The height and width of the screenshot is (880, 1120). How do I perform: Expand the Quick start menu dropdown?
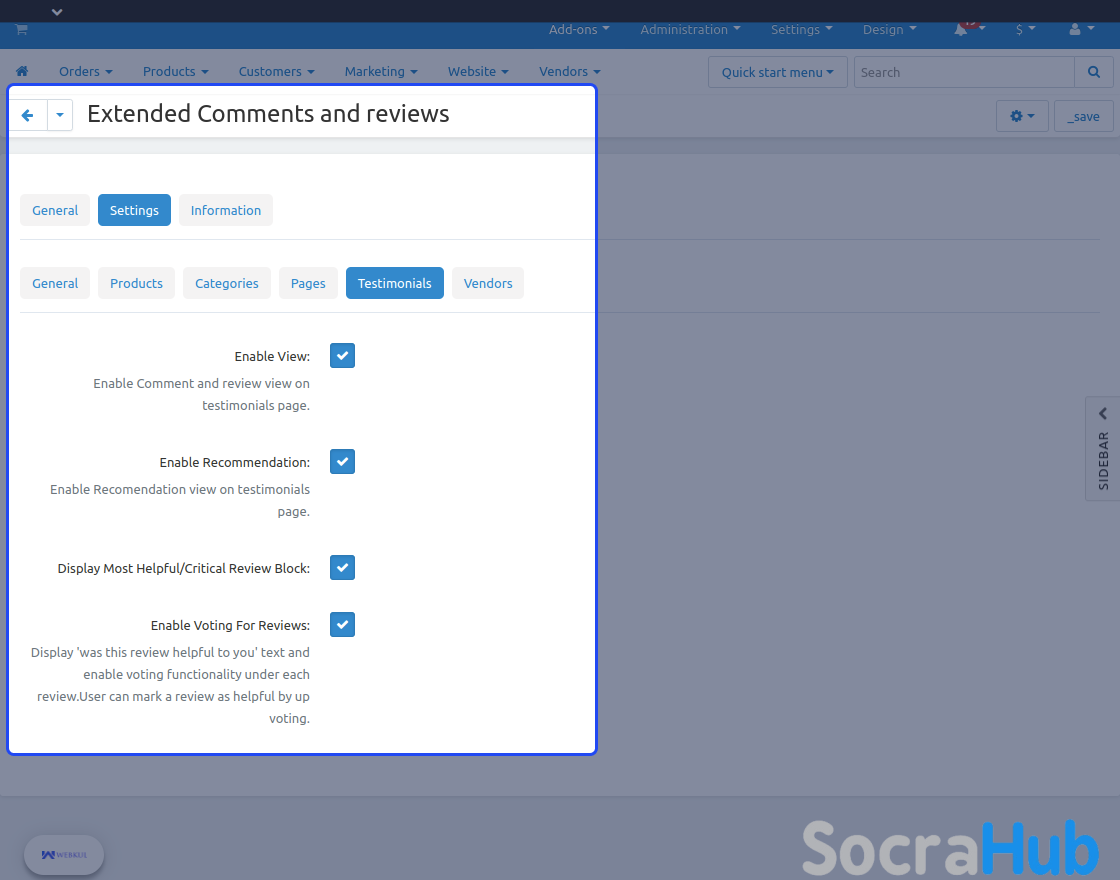(x=777, y=72)
